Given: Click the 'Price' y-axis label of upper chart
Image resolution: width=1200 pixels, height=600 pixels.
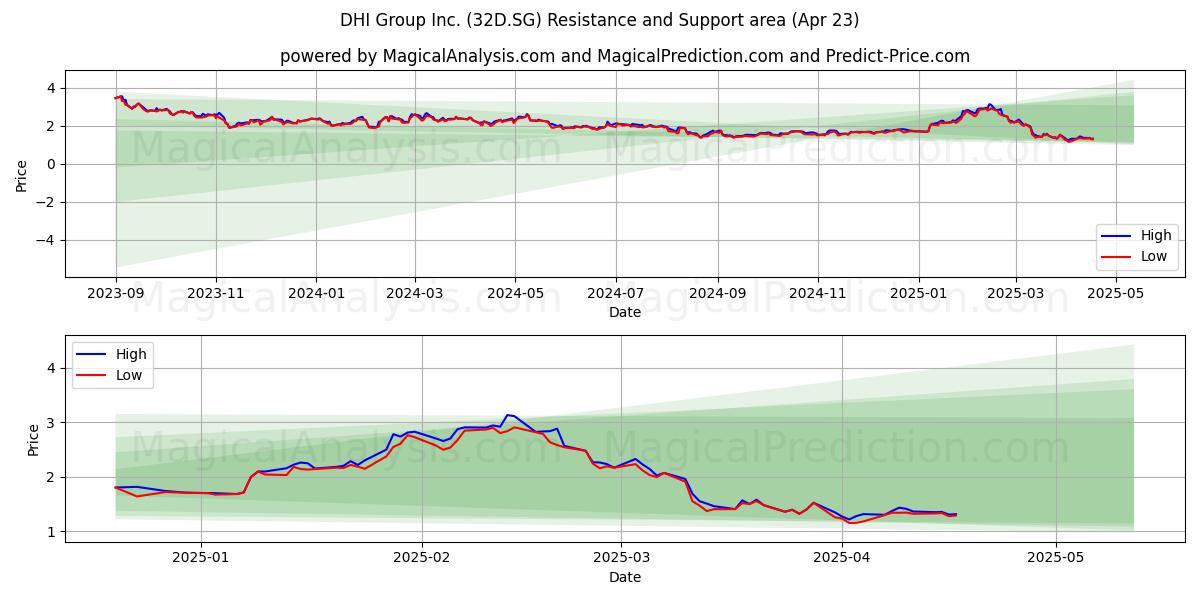Looking at the screenshot, I should 22,174.
